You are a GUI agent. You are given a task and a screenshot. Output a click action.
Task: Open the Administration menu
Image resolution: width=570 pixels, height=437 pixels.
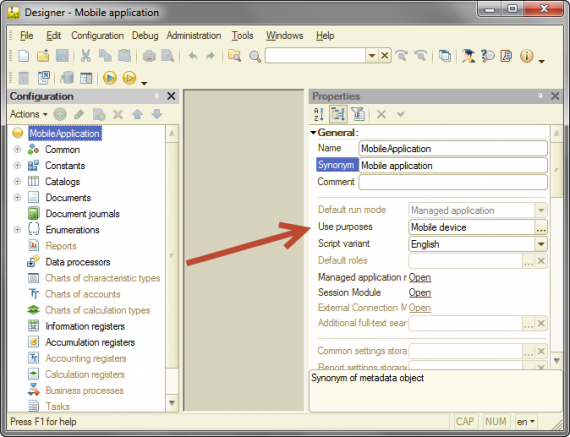click(x=194, y=36)
